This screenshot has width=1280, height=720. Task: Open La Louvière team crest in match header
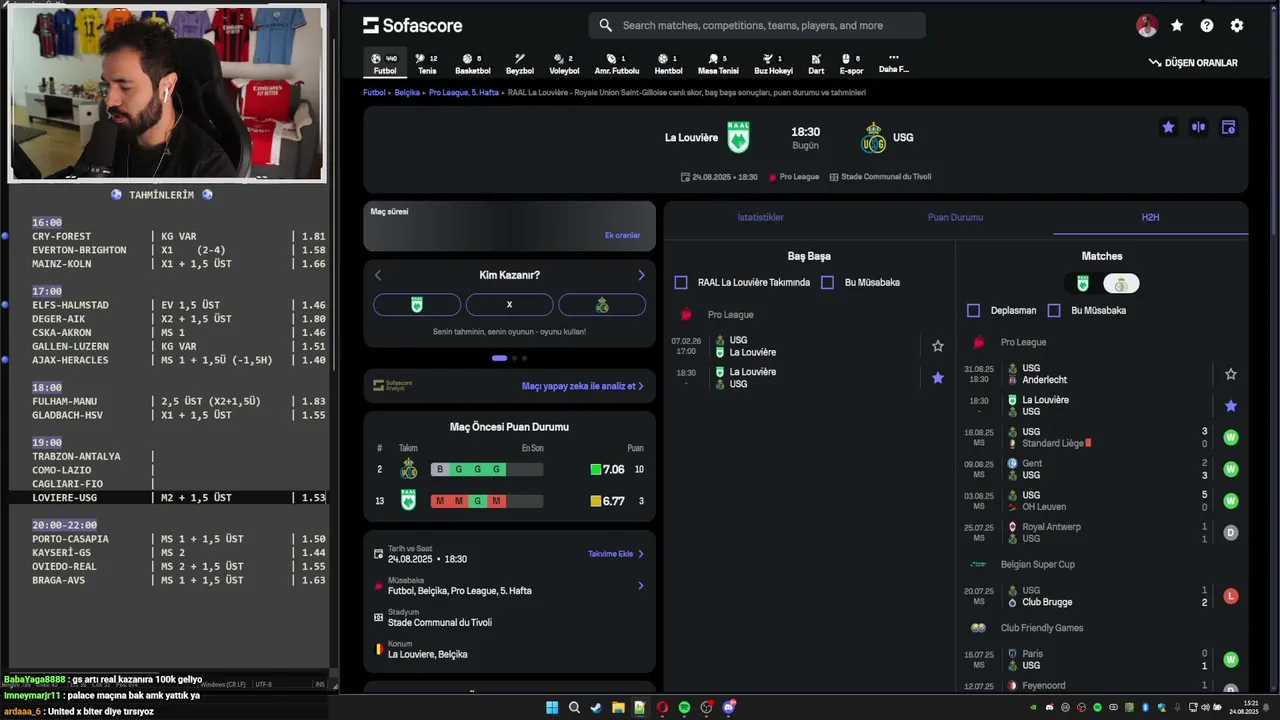[x=738, y=137]
